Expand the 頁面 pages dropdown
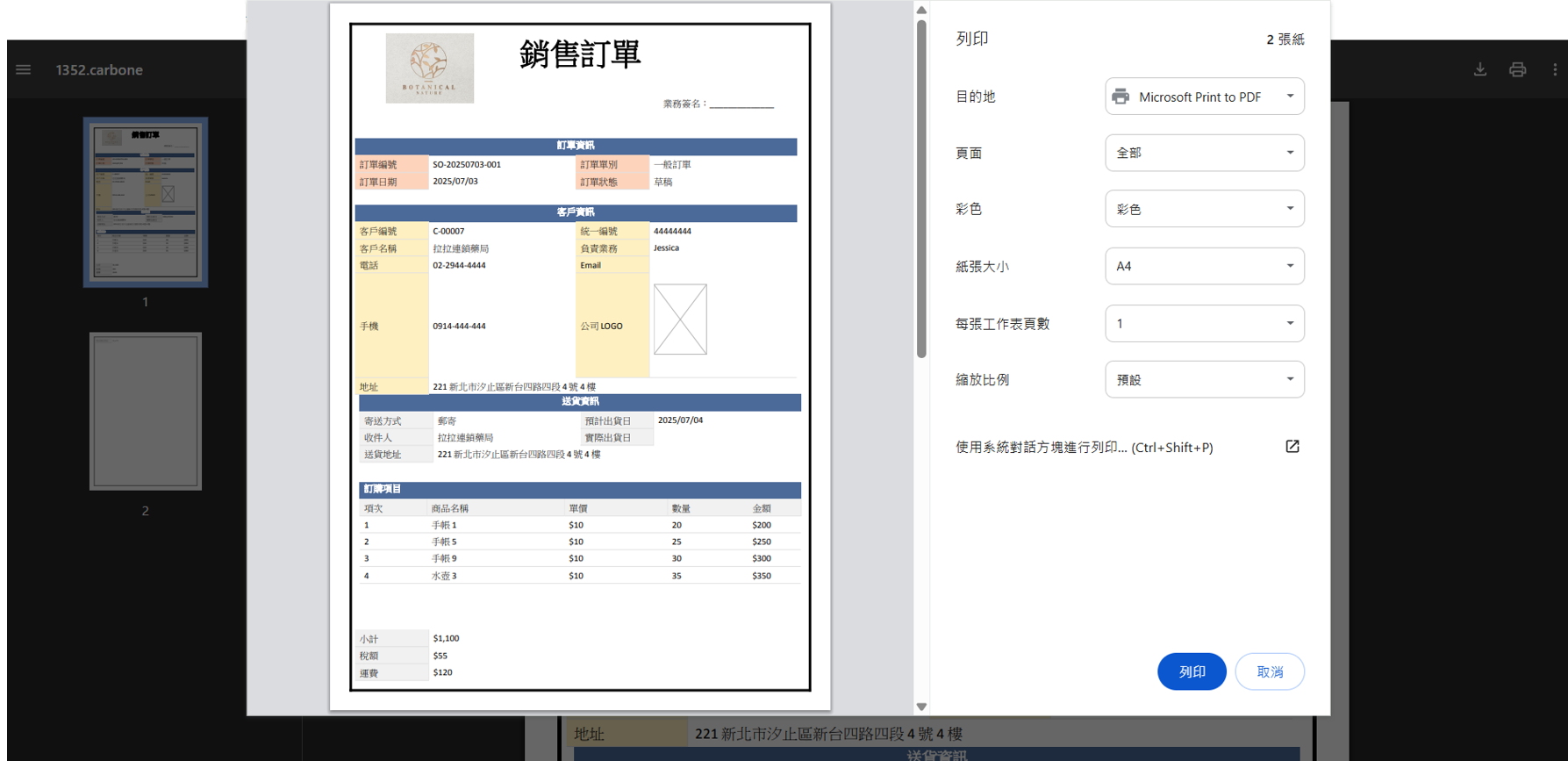Image resolution: width=1568 pixels, height=761 pixels. click(1204, 153)
